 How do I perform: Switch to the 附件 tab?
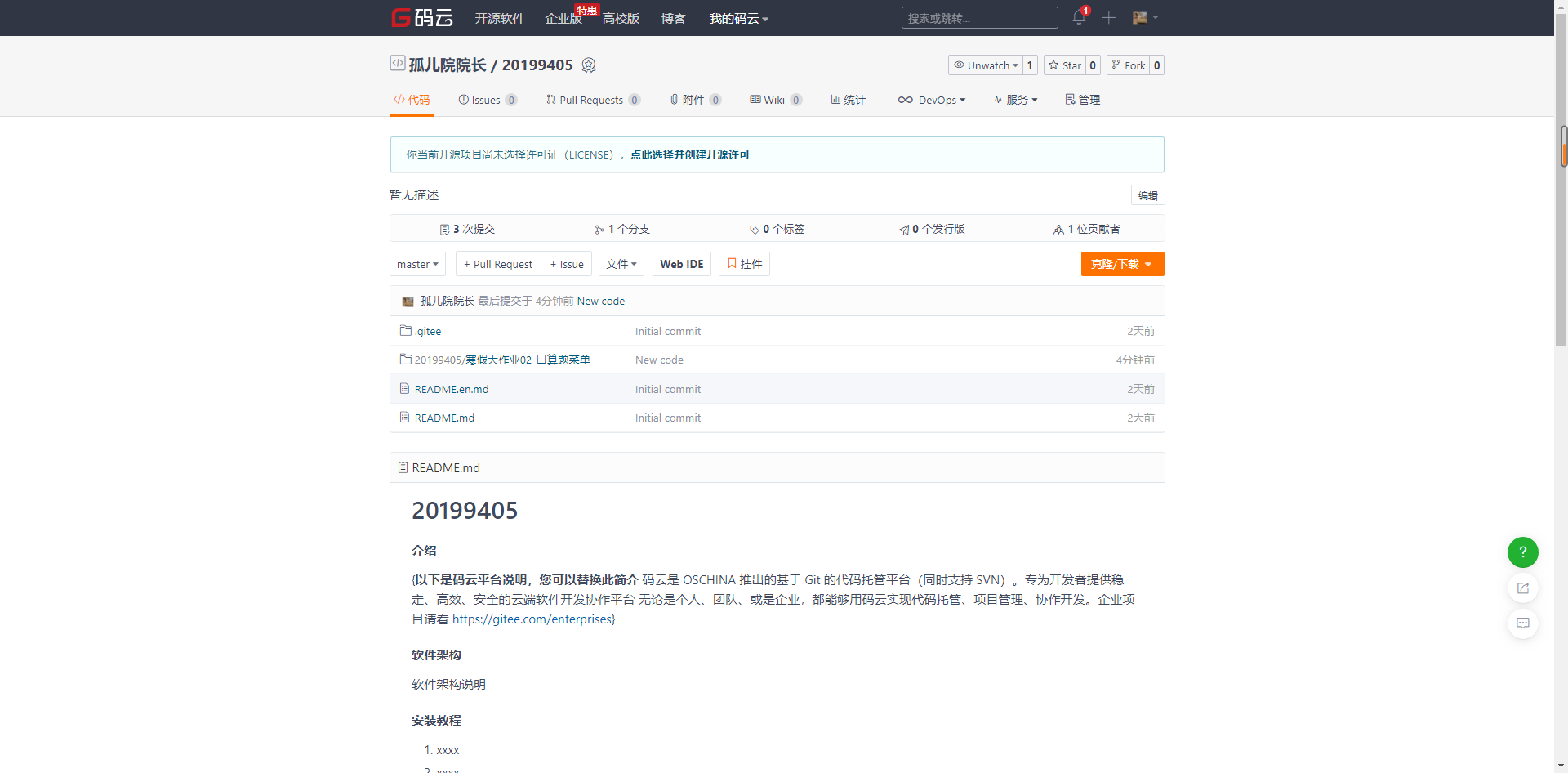tap(695, 100)
